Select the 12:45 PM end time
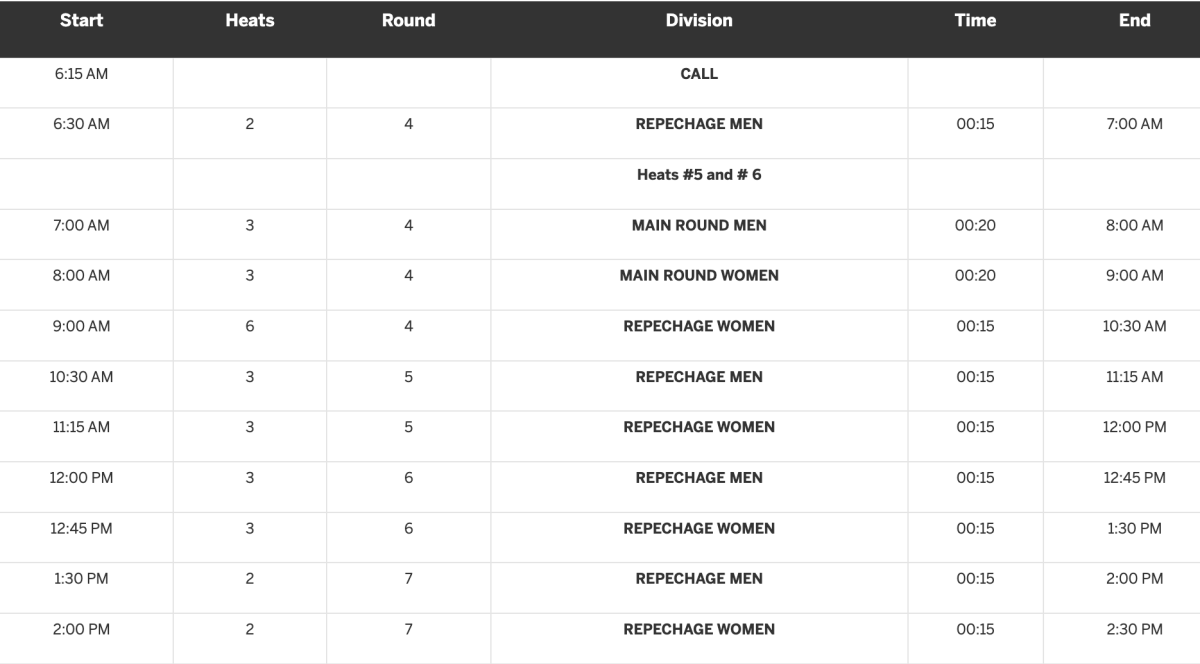Screen dimensions: 1200x664 coord(1134,478)
